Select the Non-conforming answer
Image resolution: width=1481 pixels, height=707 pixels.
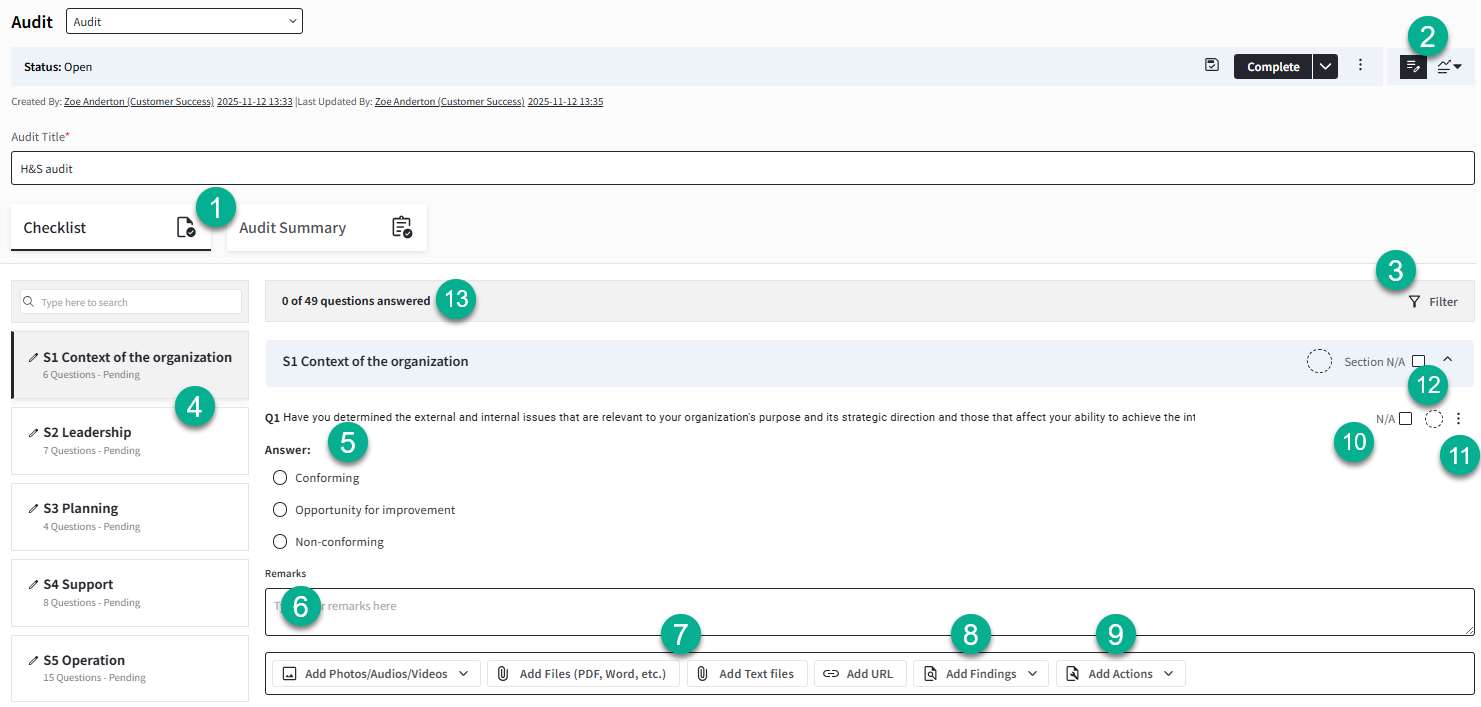pos(280,542)
